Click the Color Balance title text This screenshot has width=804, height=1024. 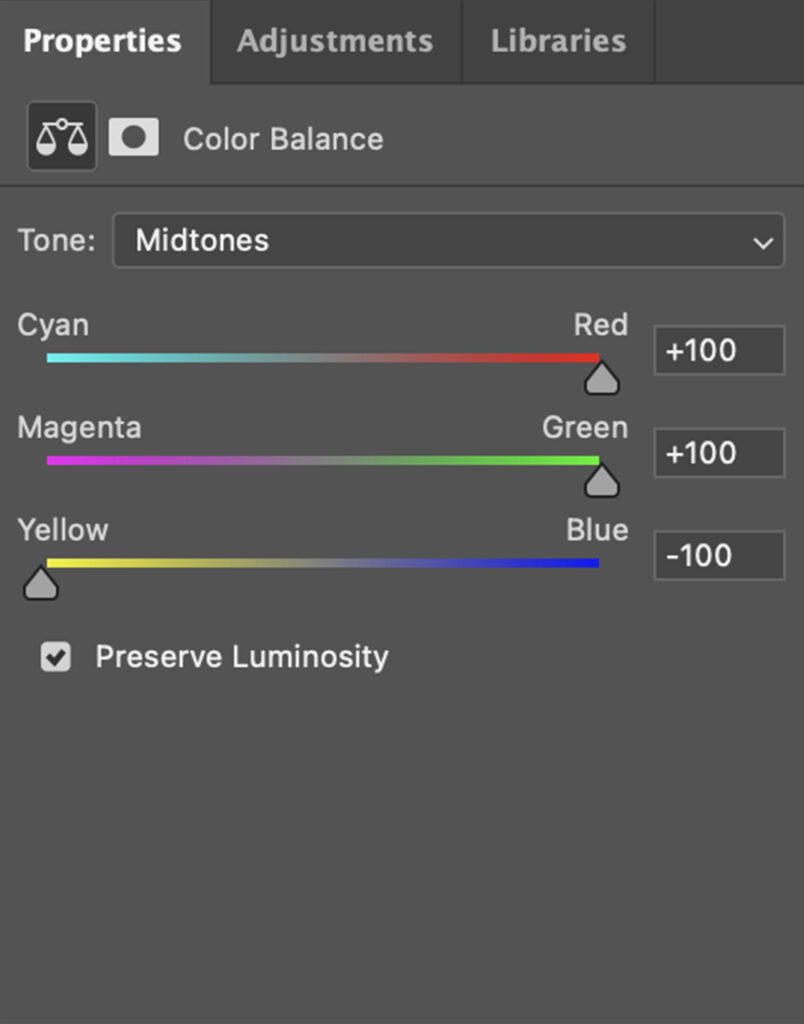coord(283,139)
